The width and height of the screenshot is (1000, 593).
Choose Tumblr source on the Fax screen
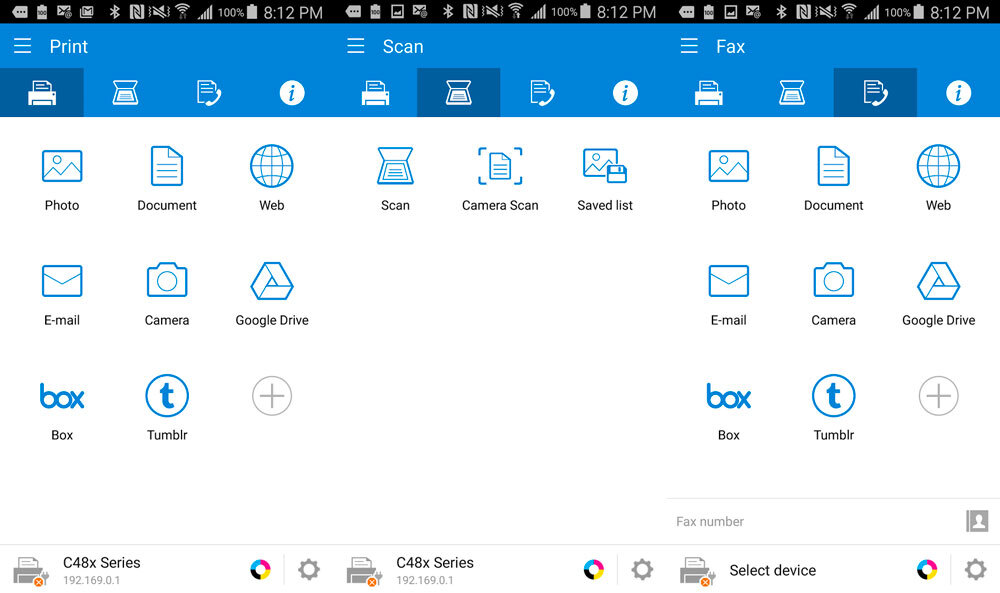pyautogui.click(x=834, y=408)
